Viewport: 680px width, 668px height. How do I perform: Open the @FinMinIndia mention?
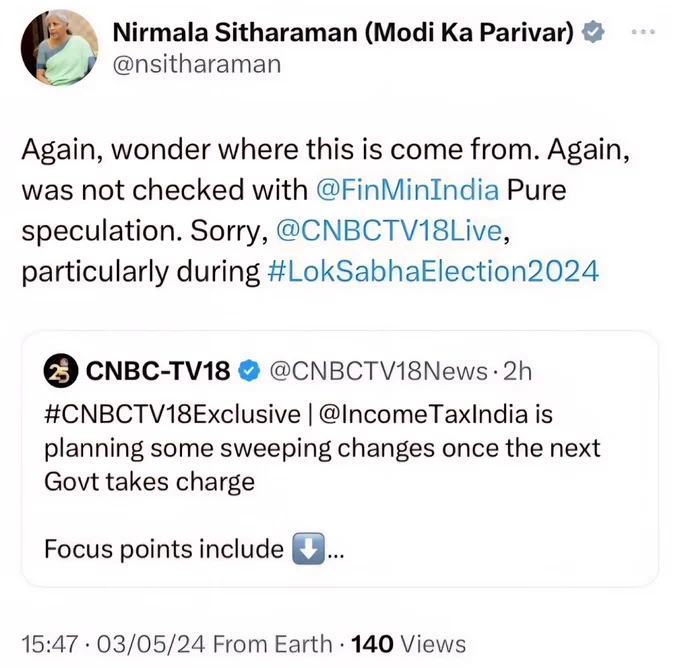(x=408, y=190)
